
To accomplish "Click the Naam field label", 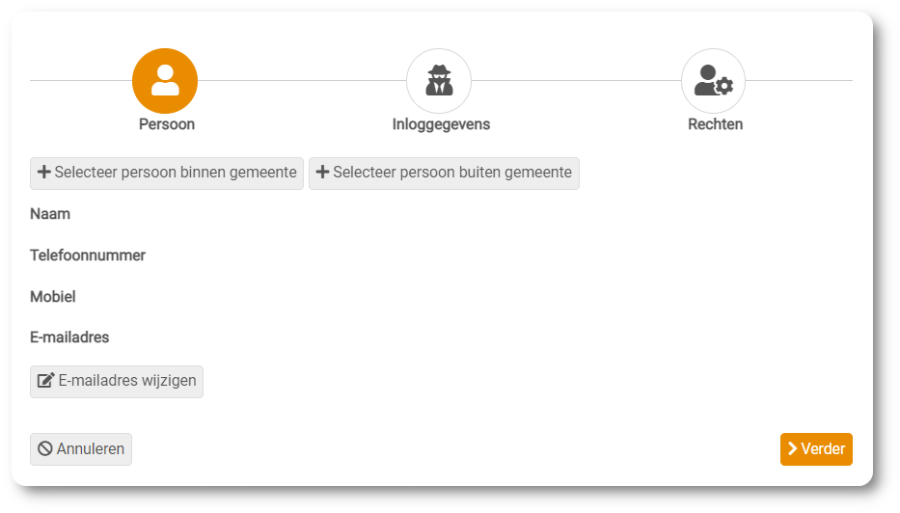I will coord(50,214).
